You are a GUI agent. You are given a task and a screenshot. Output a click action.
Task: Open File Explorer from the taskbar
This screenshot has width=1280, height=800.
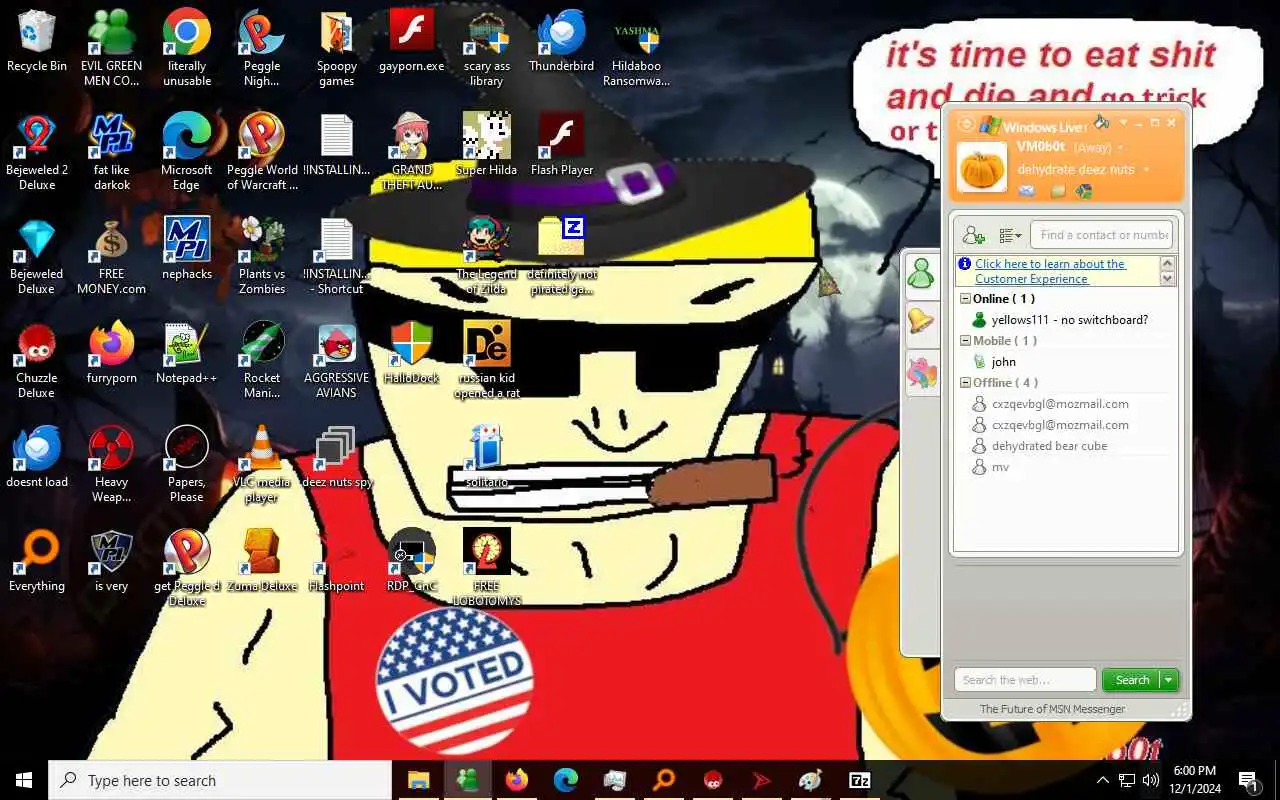point(418,780)
